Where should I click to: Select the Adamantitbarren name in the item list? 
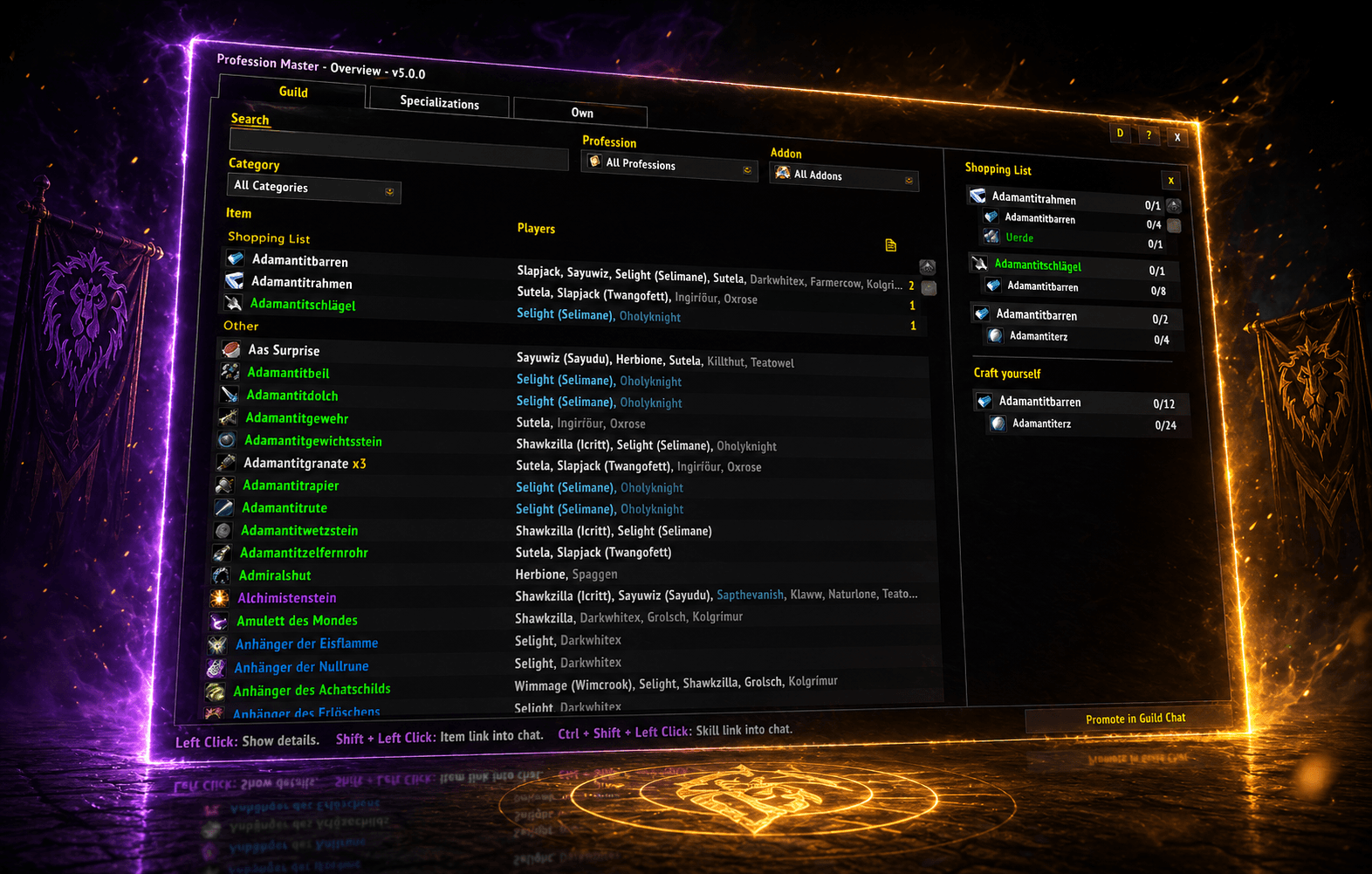click(300, 260)
